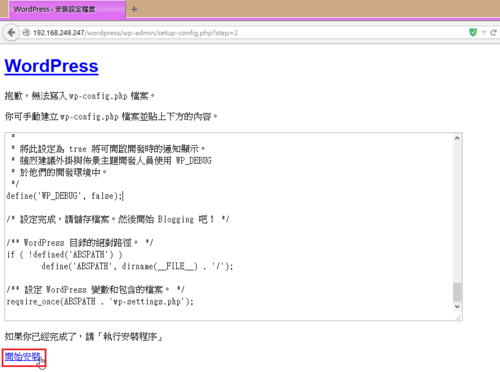Image resolution: width=500 pixels, height=372 pixels.
Task: Go back using the browser back arrow
Action: pyautogui.click(x=11, y=33)
